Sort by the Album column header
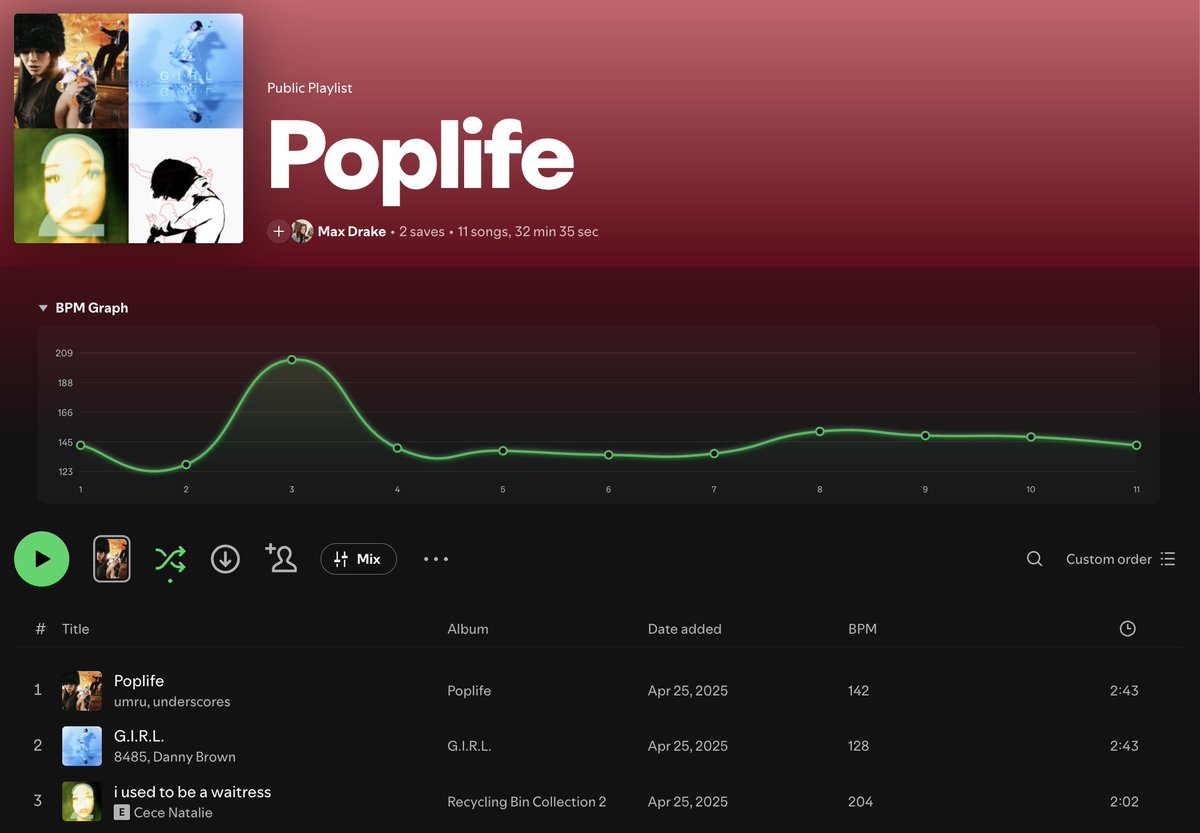 (x=468, y=629)
